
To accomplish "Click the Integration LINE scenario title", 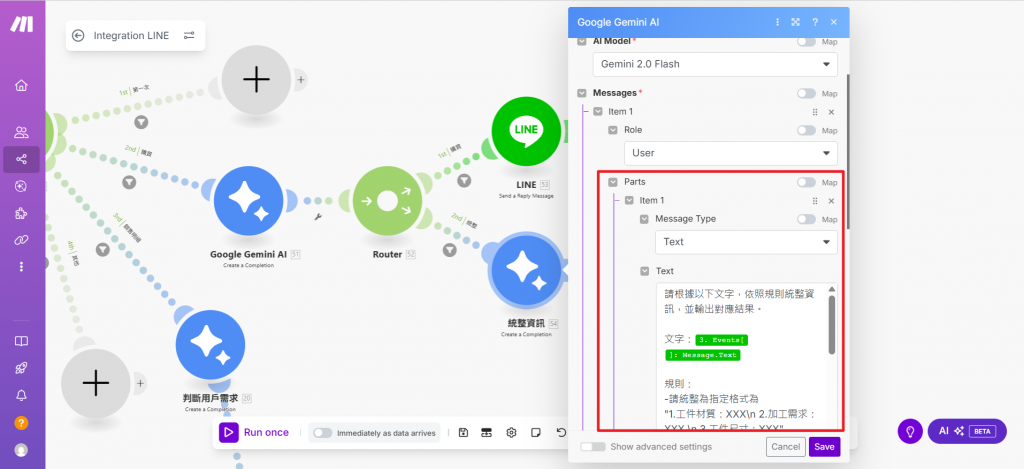I will (131, 35).
